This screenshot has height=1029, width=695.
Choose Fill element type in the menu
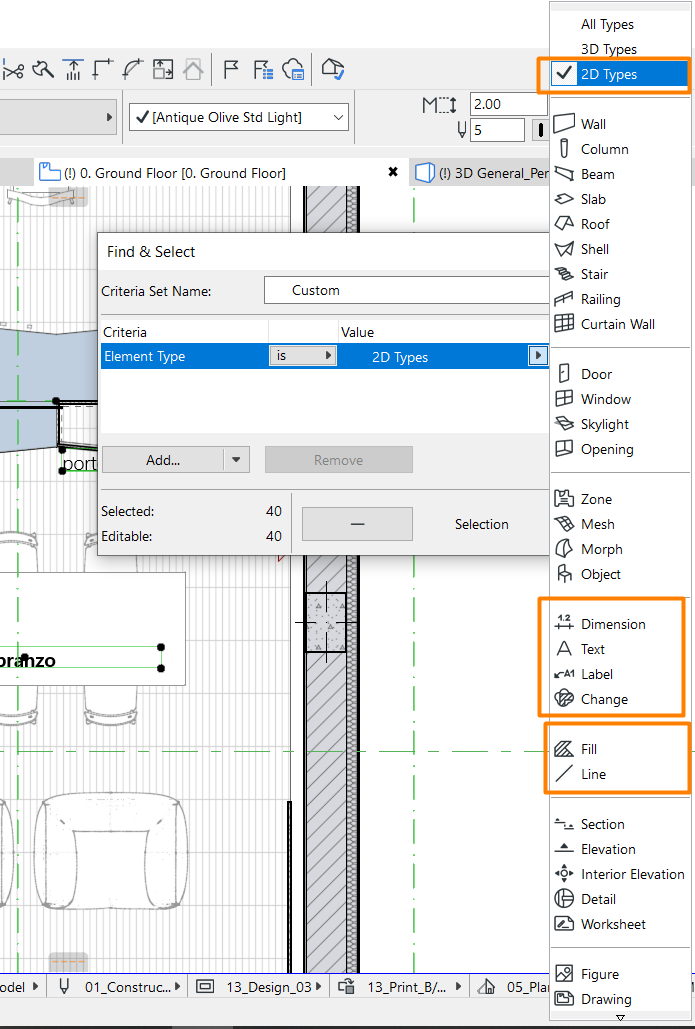point(588,749)
